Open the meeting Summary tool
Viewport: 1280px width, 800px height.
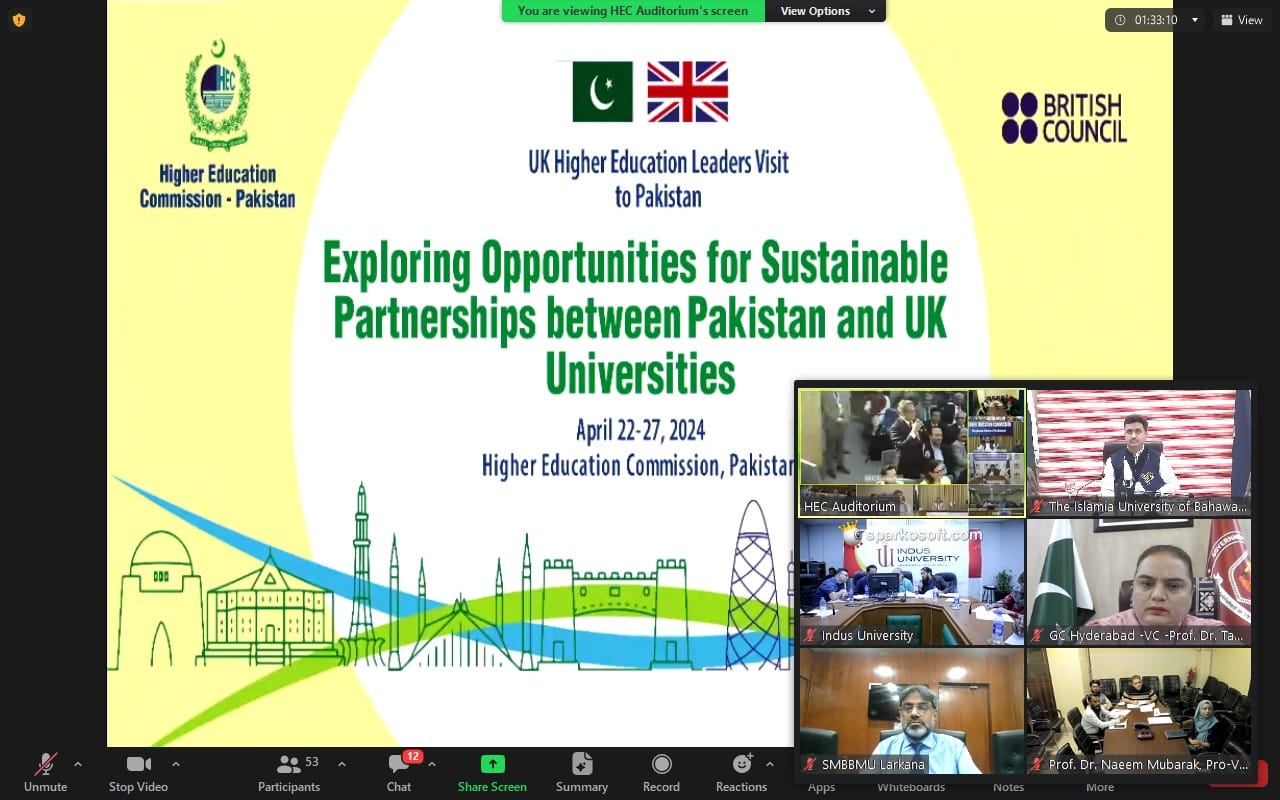[582, 771]
